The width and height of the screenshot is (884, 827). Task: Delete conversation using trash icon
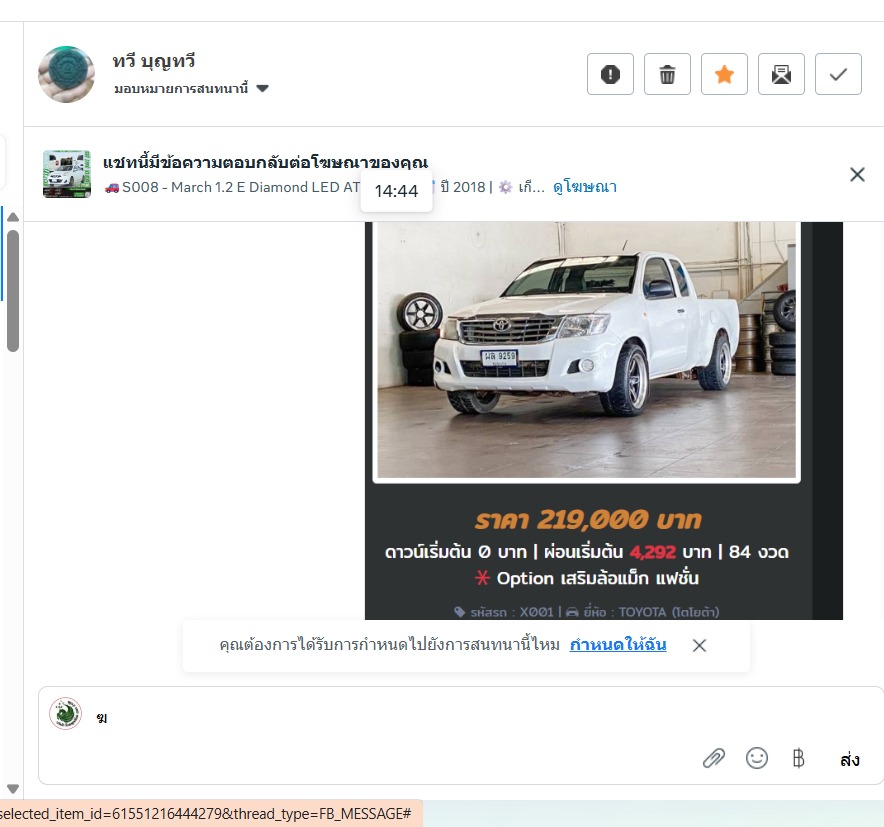point(667,74)
